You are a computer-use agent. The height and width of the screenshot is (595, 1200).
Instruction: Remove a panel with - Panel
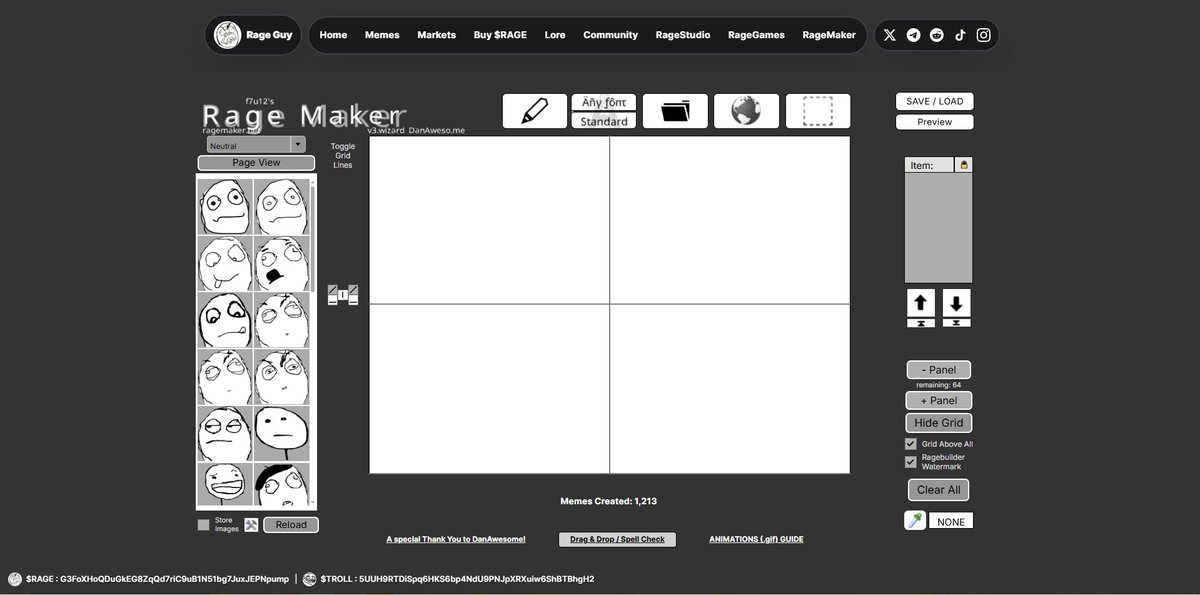(938, 370)
